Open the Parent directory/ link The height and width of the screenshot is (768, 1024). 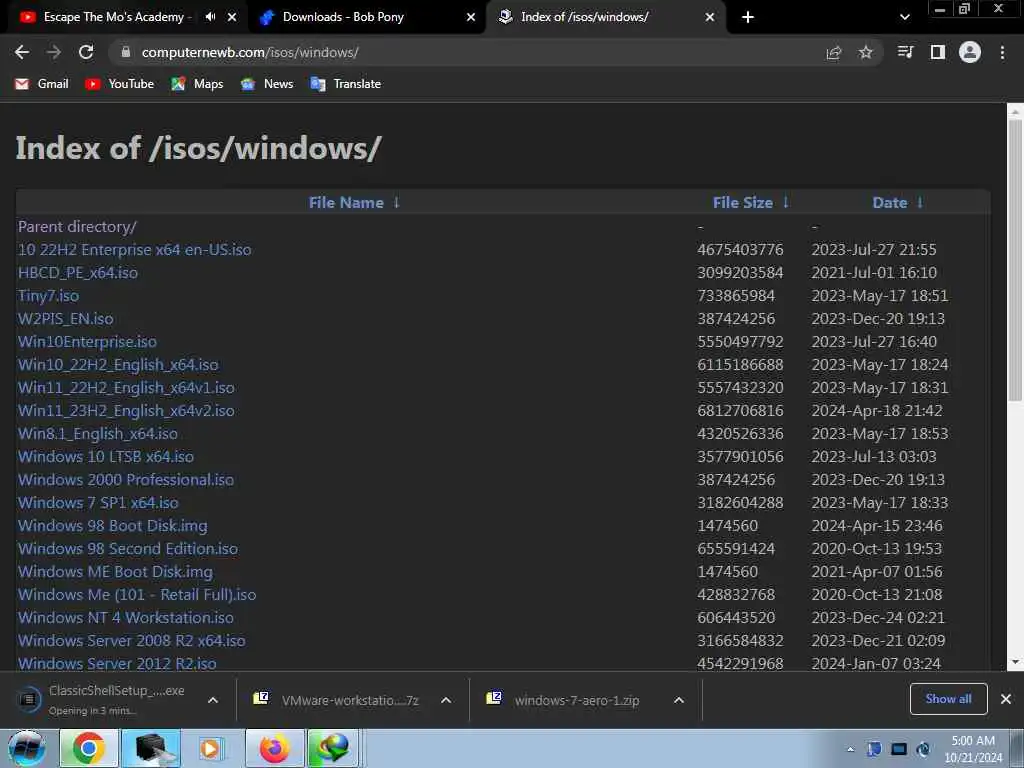click(x=77, y=227)
